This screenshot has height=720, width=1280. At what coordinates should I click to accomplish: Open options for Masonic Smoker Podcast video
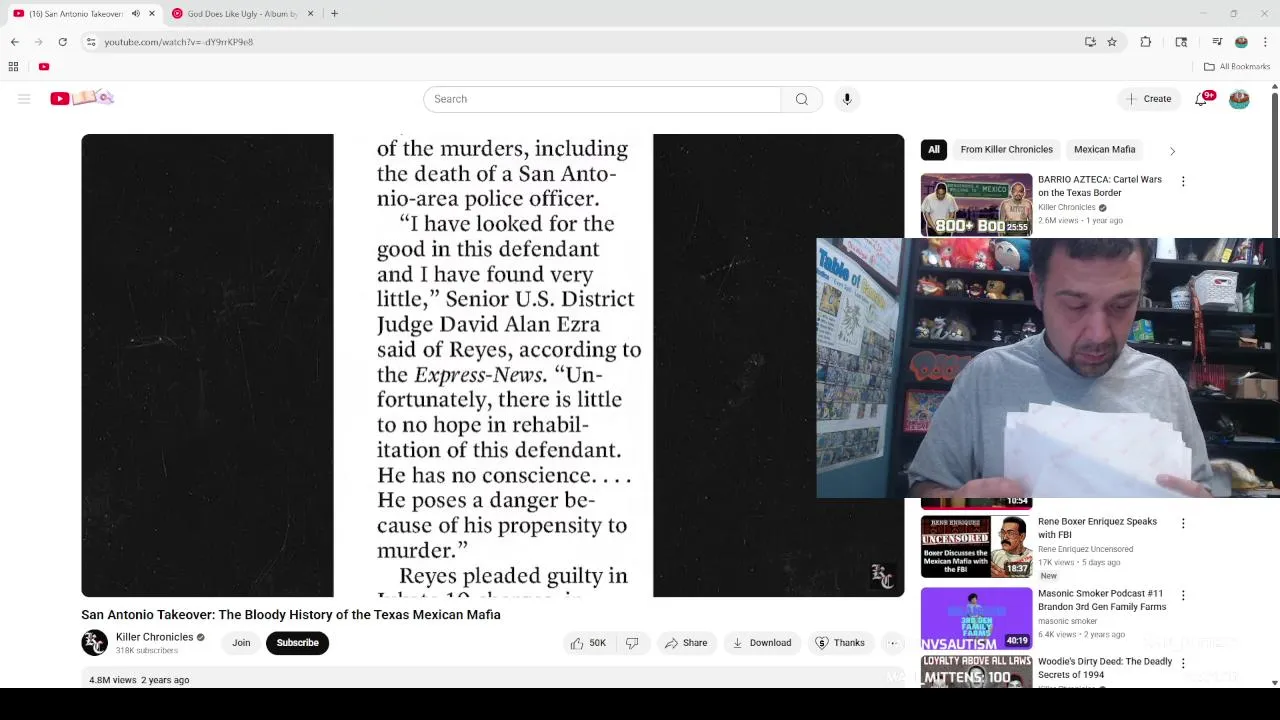pyautogui.click(x=1183, y=596)
